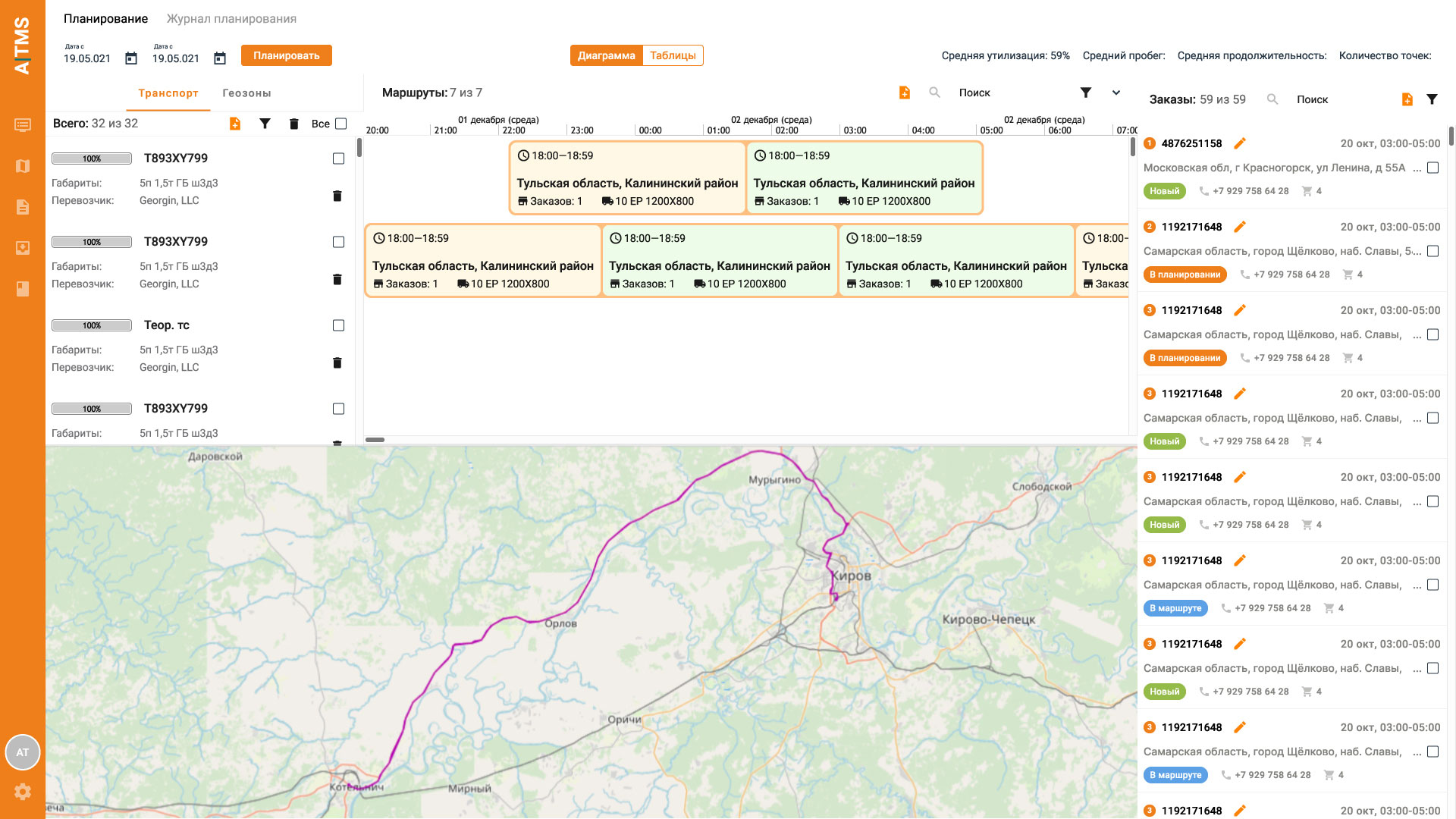This screenshot has width=1456, height=819.
Task: Edit order 4876251158 with pencil icon
Action: (1240, 143)
